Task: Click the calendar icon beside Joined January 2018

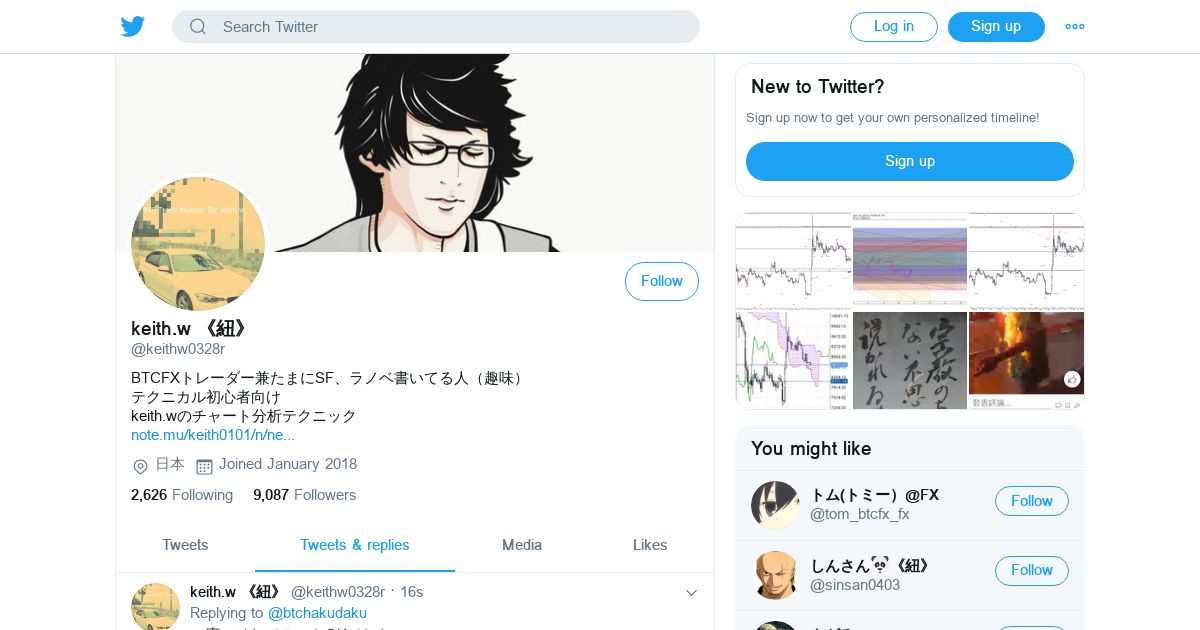Action: tap(204, 466)
